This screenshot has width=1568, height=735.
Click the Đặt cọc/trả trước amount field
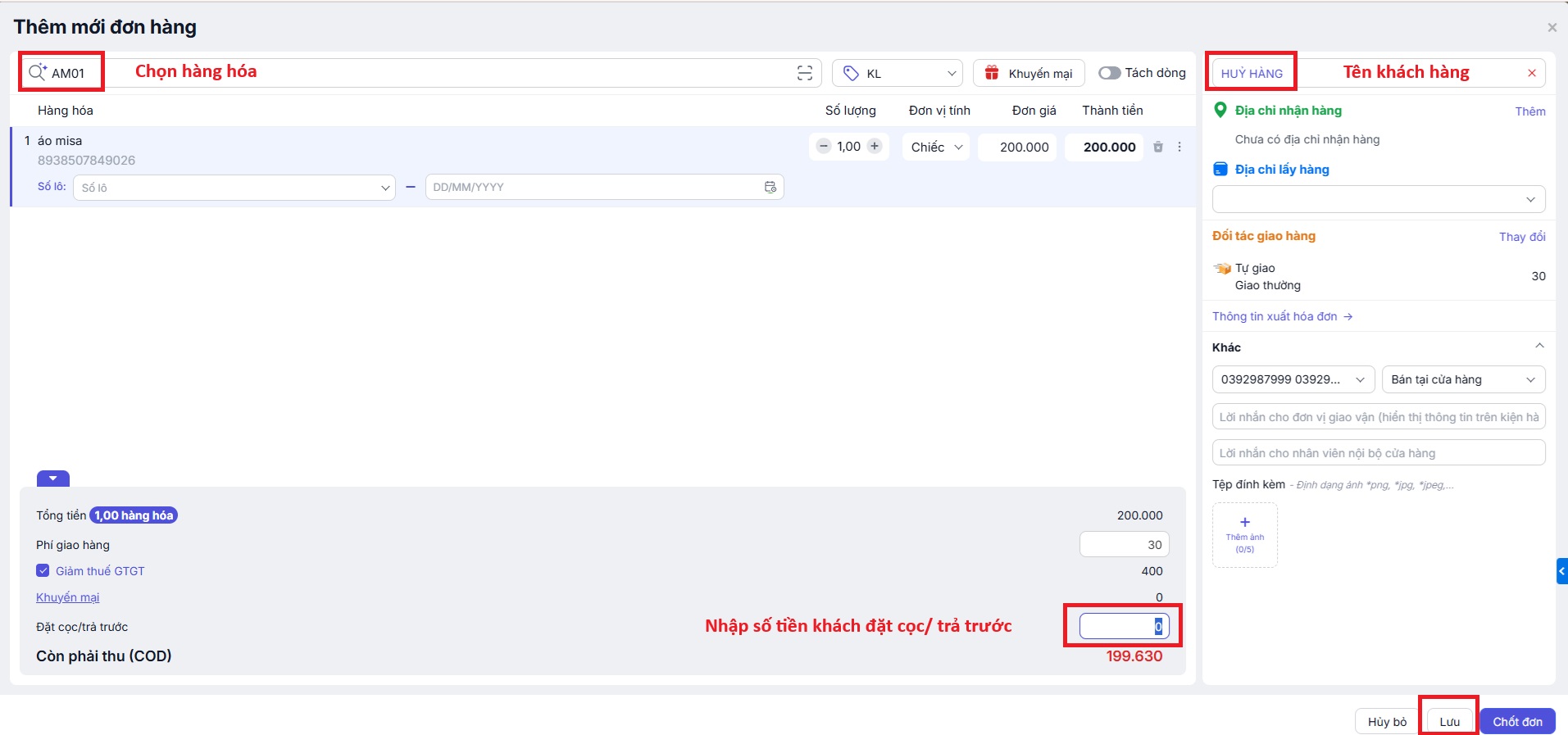click(x=1125, y=627)
